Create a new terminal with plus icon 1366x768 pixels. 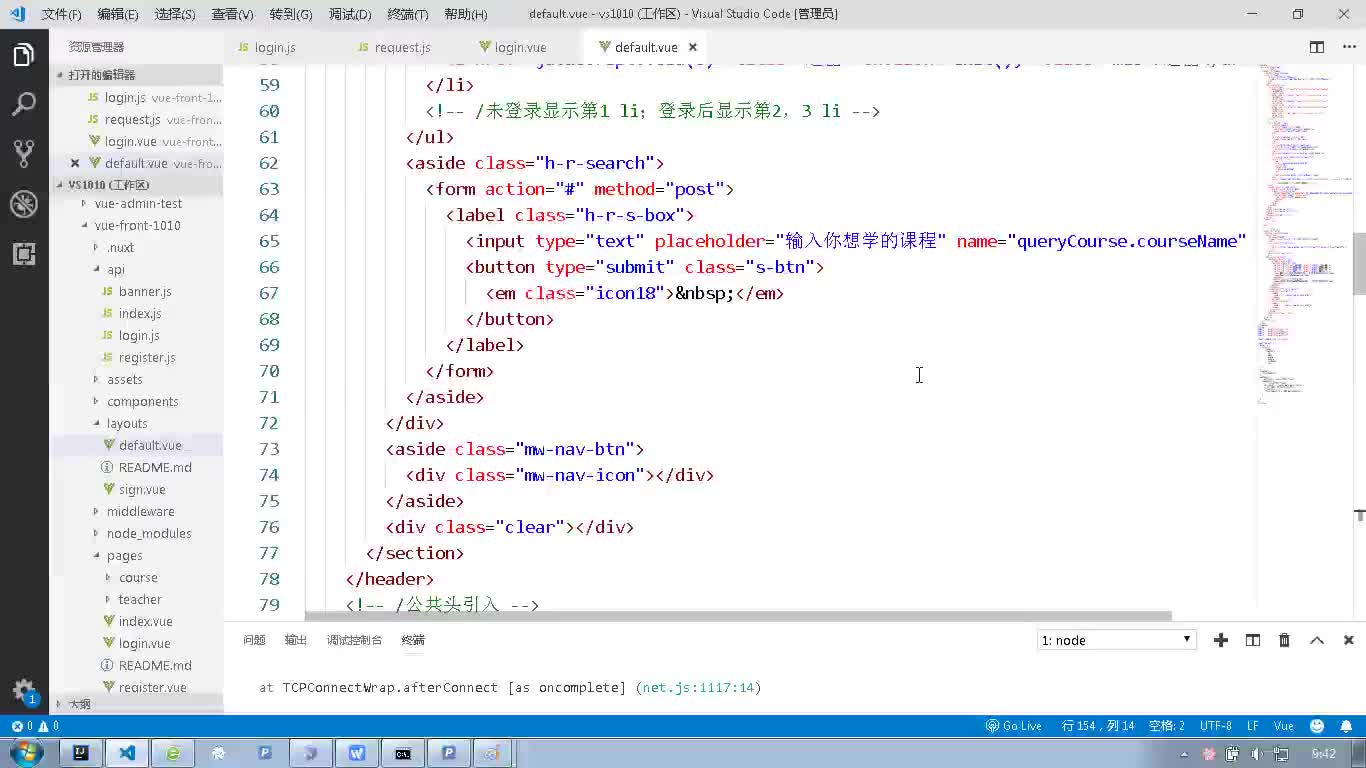1221,640
